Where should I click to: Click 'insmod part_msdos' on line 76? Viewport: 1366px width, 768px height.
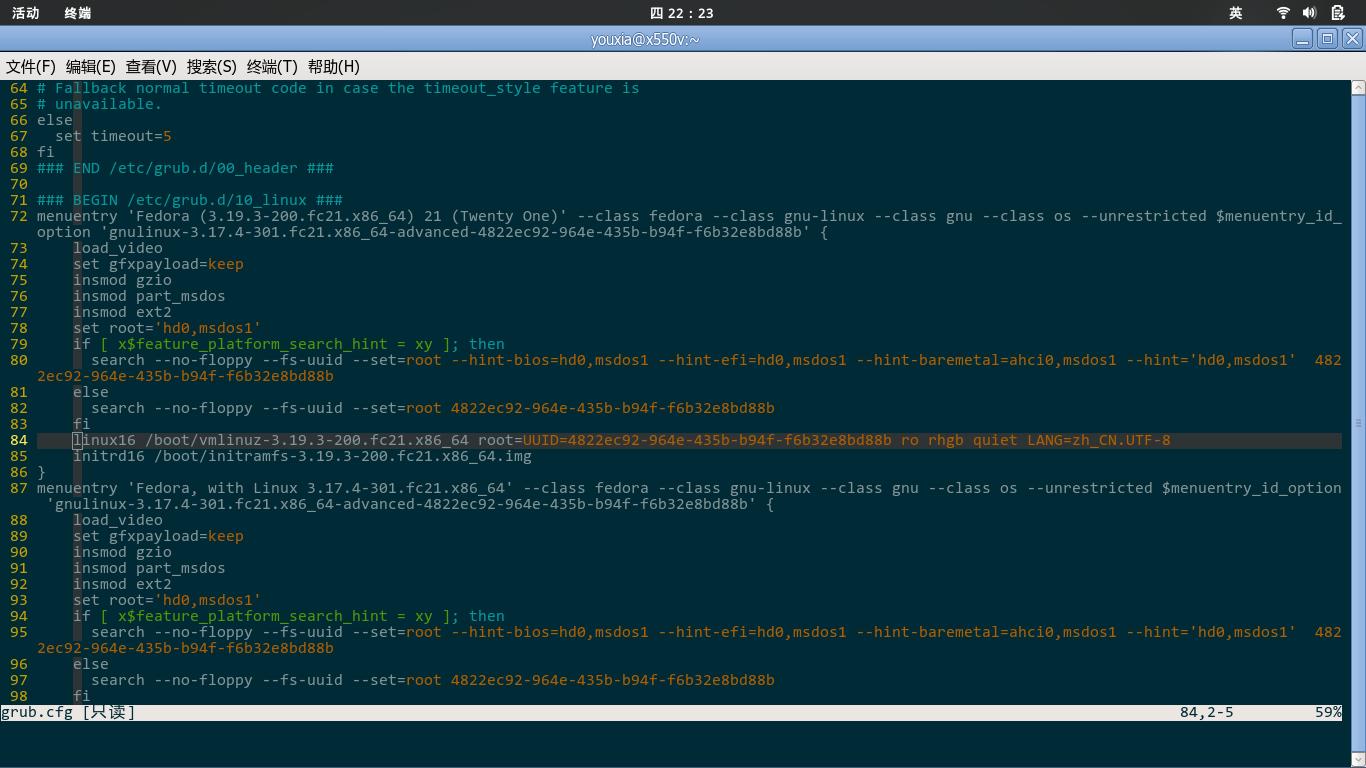point(149,296)
